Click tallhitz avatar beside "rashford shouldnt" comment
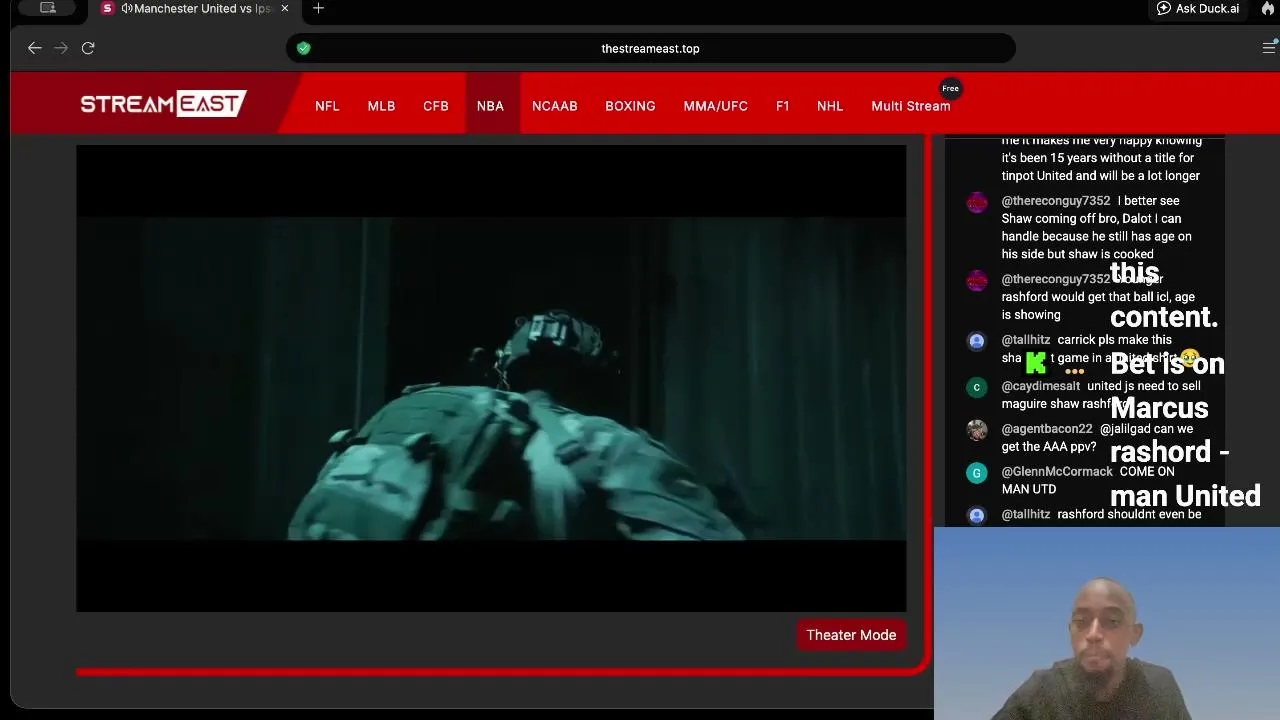The image size is (1280, 720). (977, 515)
